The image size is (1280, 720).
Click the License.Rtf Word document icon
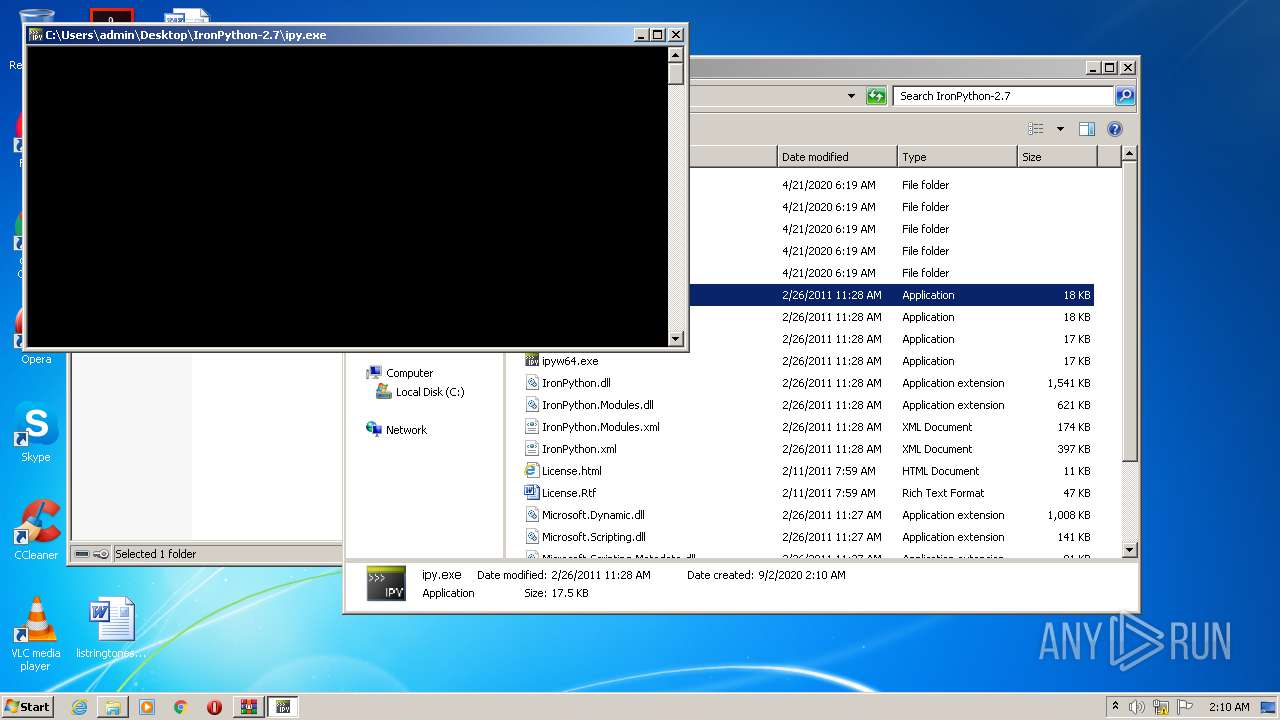[532, 492]
